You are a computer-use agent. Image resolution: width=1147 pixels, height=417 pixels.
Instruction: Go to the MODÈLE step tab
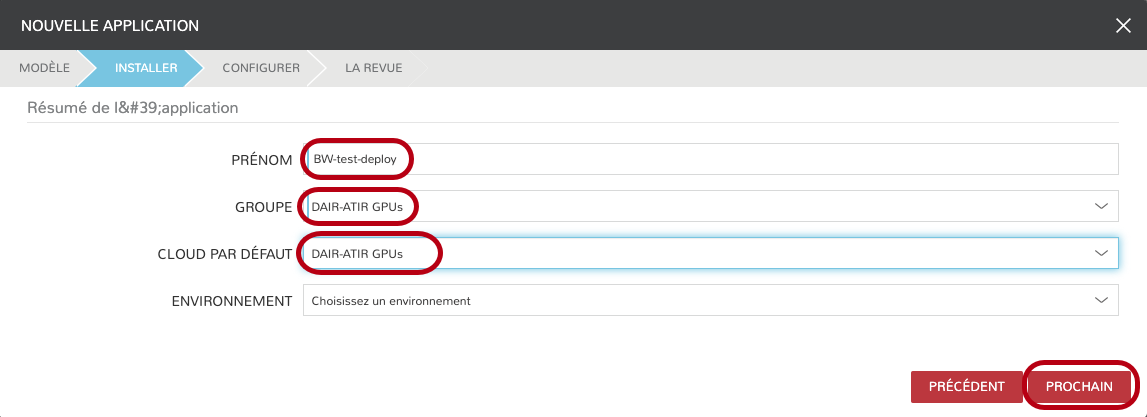pyautogui.click(x=44, y=68)
